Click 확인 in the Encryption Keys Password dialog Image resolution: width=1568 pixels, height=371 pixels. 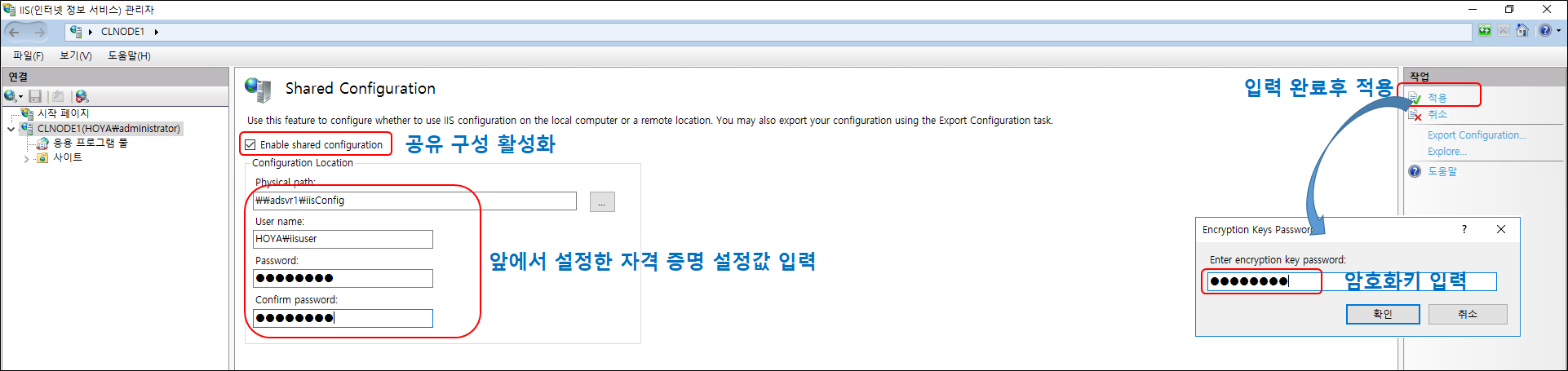click(x=1383, y=314)
